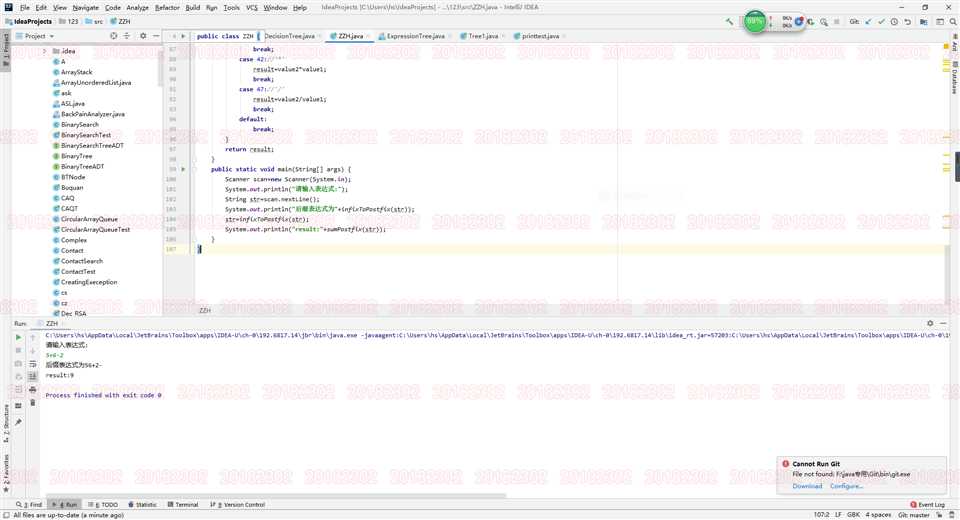Click GBK encoding in status bar
The height and width of the screenshot is (520, 960).
[x=853, y=515]
